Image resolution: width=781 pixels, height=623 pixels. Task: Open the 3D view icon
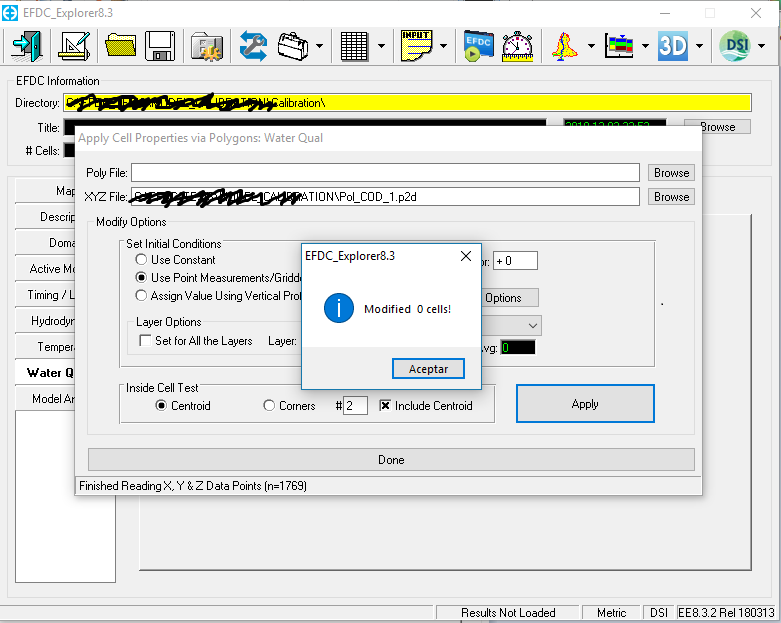tap(673, 46)
